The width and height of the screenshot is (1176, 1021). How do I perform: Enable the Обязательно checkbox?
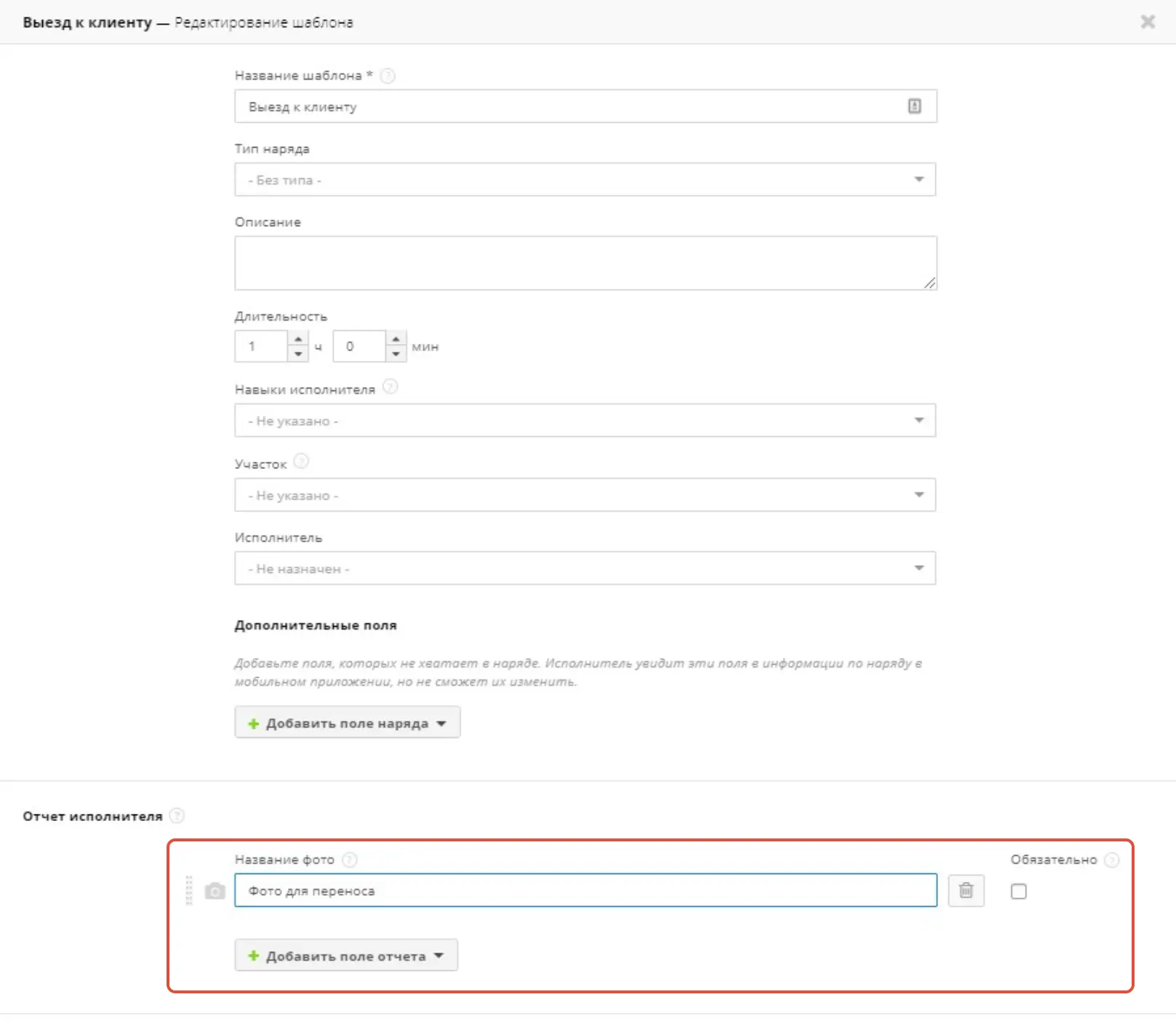point(1019,892)
